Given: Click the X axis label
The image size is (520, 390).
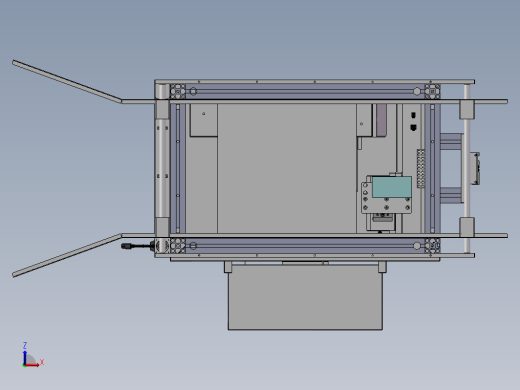Looking at the screenshot, I should point(42,362).
